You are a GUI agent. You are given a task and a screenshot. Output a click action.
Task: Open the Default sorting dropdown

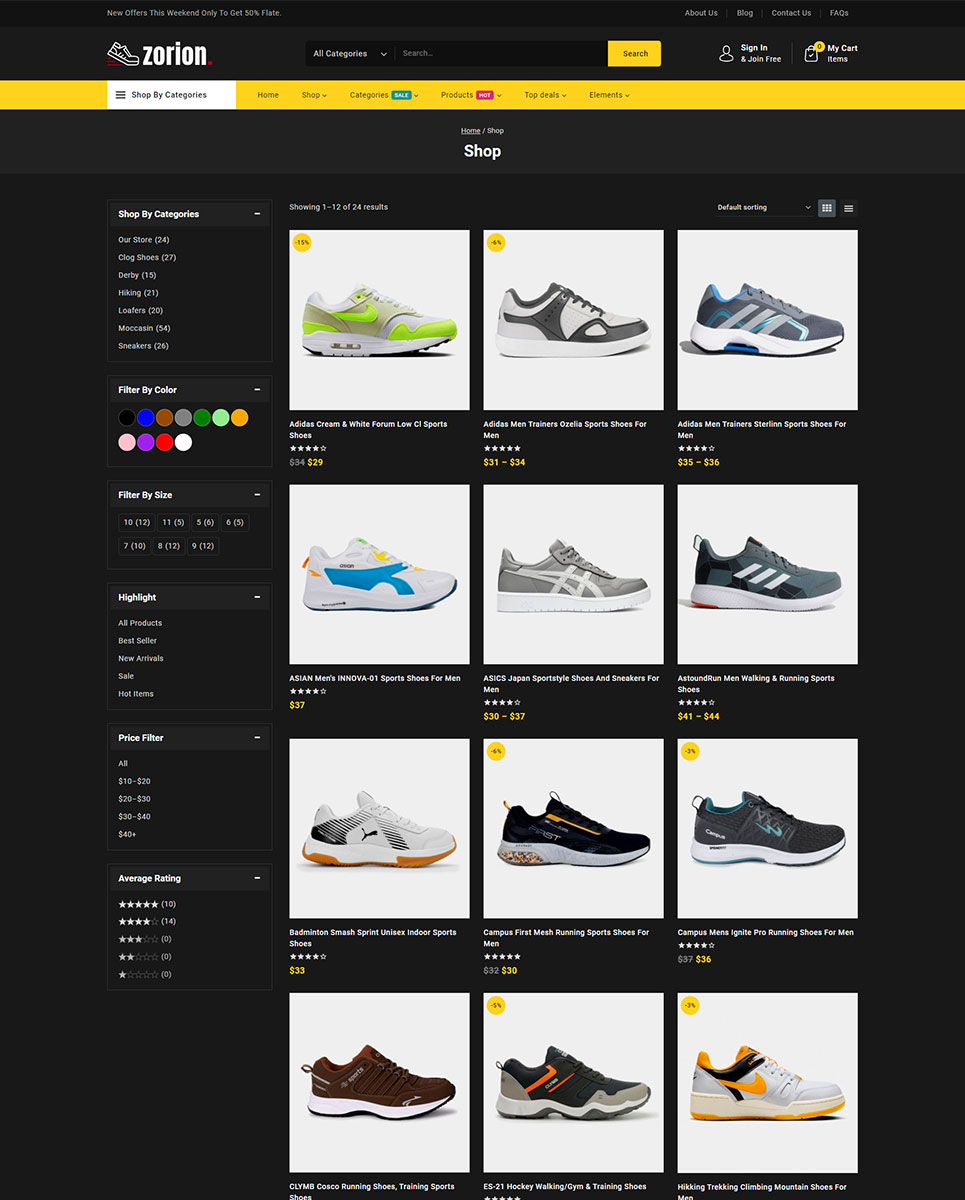[x=764, y=208]
